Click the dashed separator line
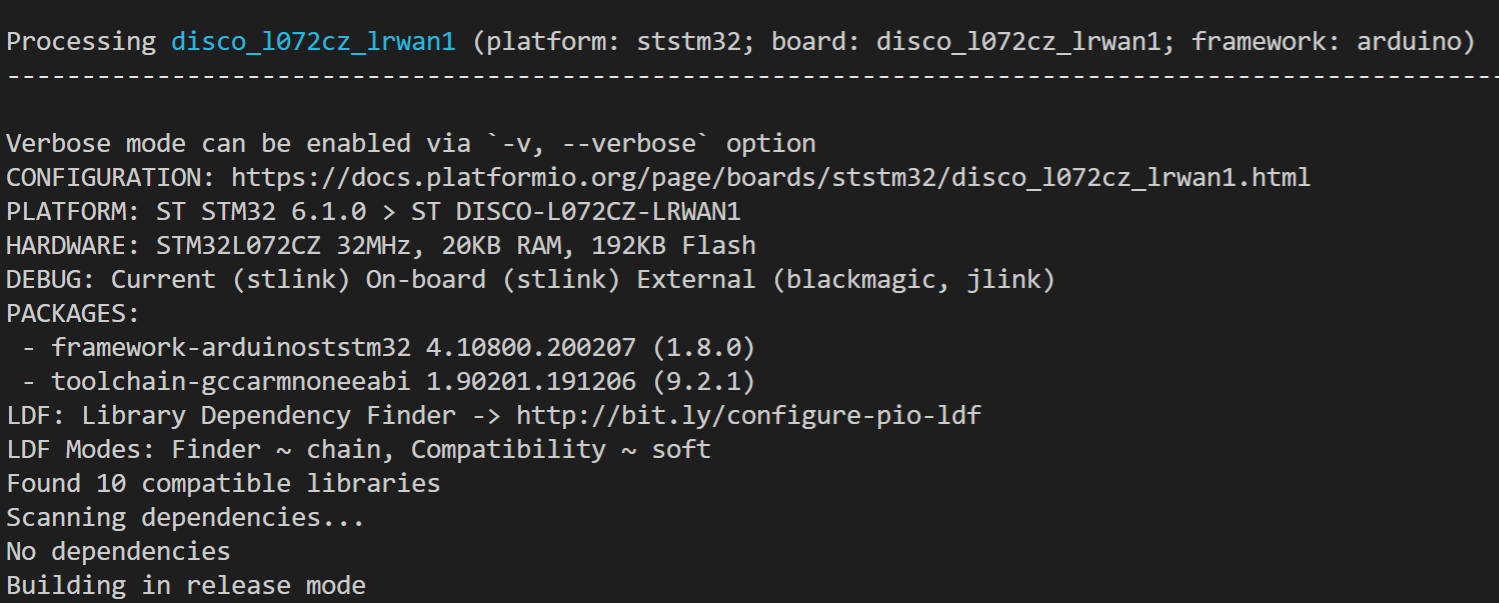This screenshot has height=603, width=1499. [750, 76]
